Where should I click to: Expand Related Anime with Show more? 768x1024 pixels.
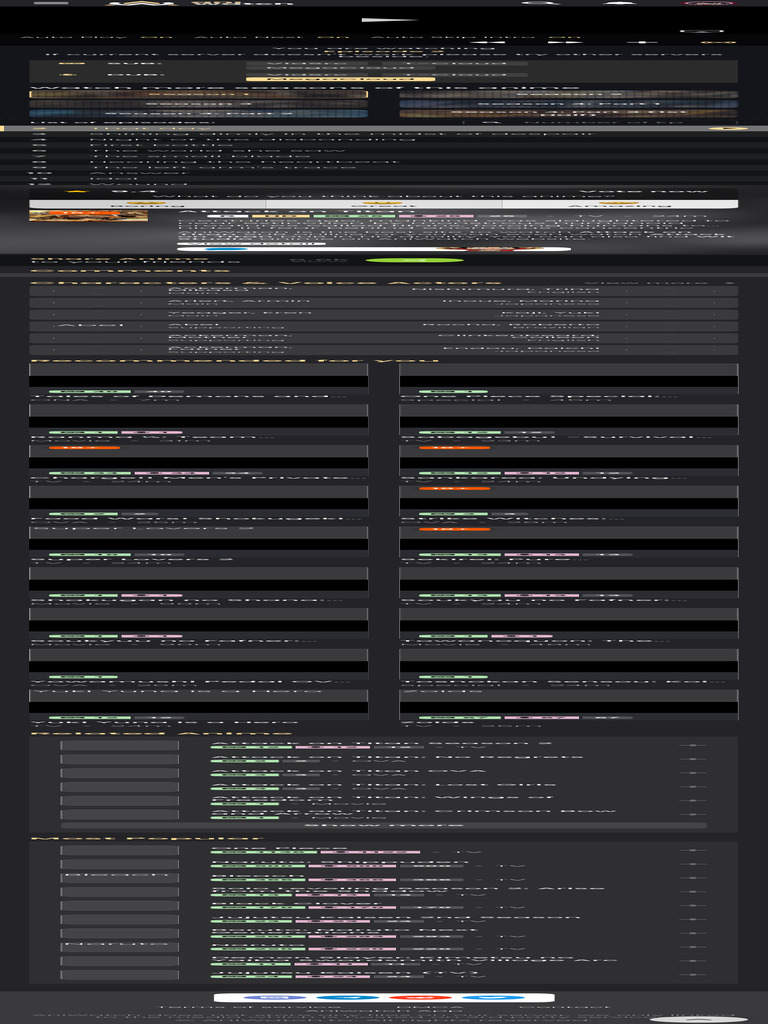pos(384,825)
